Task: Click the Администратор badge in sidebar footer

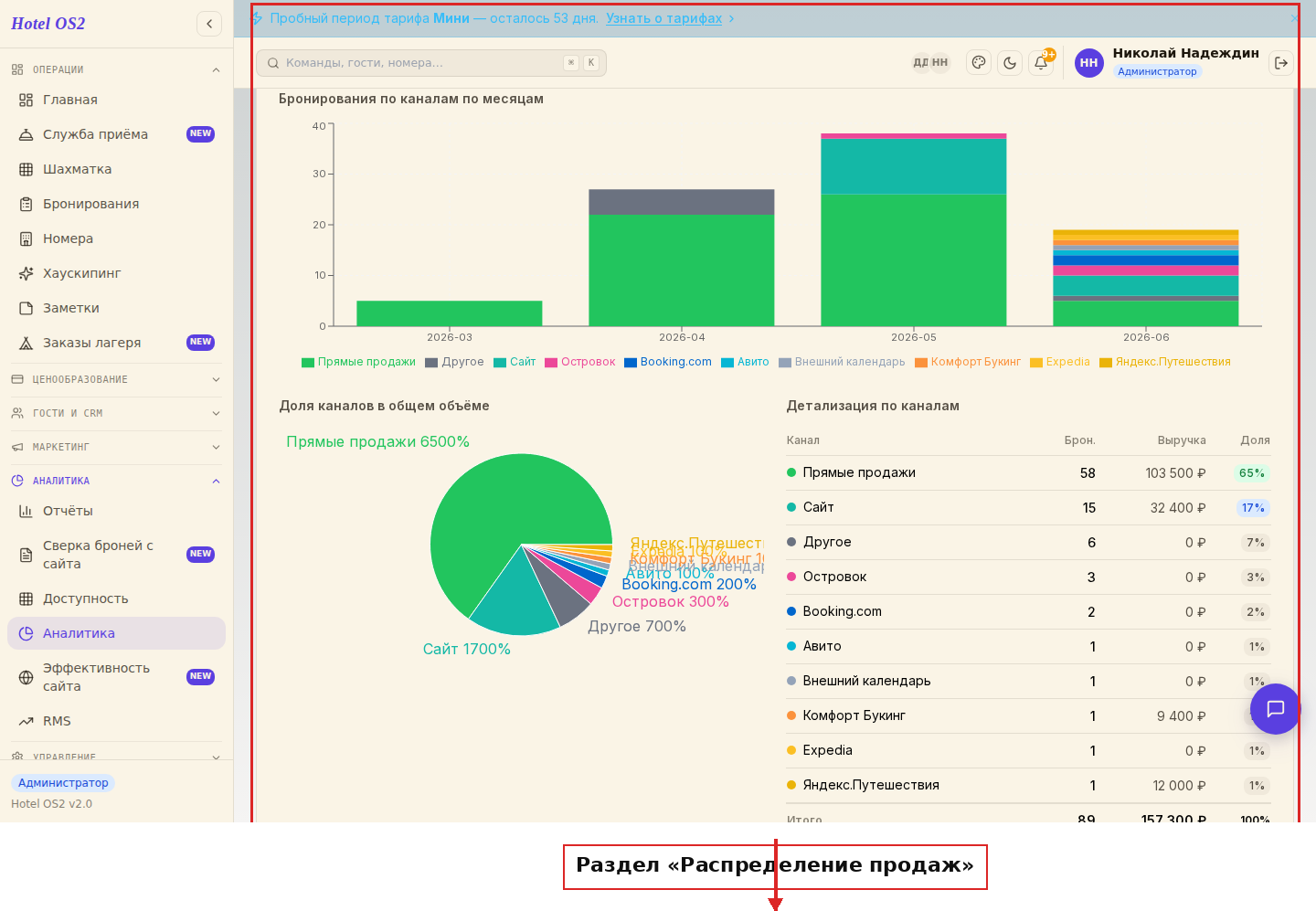Action: pos(63,782)
